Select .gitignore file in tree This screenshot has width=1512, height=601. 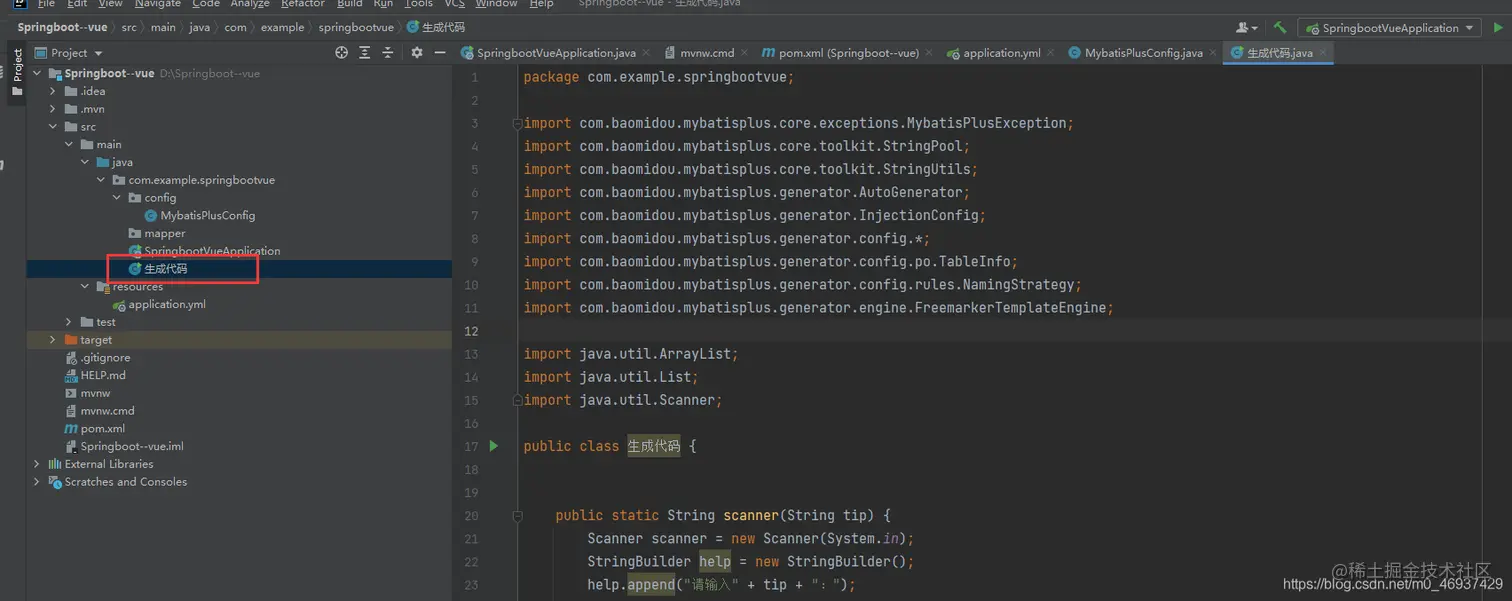click(x=105, y=357)
